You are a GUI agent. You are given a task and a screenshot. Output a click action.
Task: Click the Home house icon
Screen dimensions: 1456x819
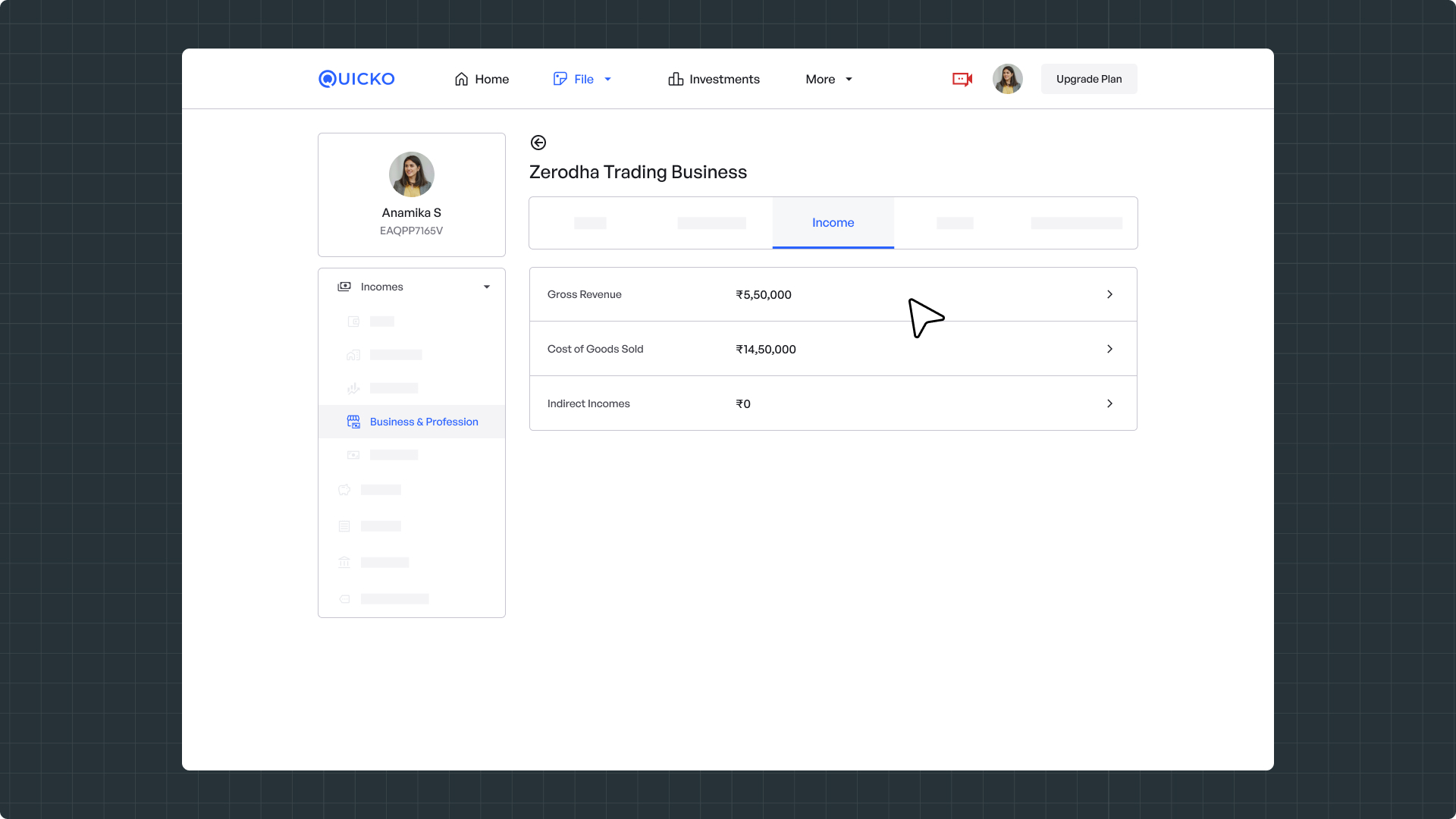coord(461,79)
